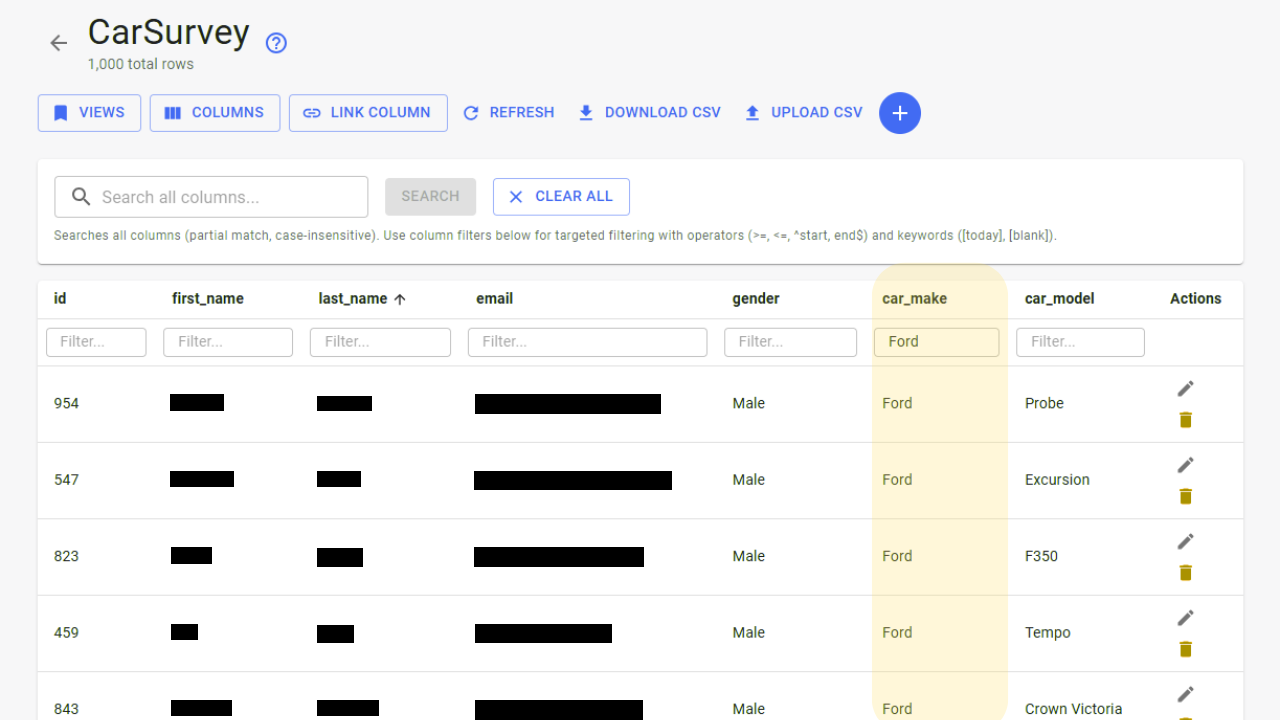Select the Crown Victoria cell
The height and width of the screenshot is (720, 1280).
[x=1074, y=709]
